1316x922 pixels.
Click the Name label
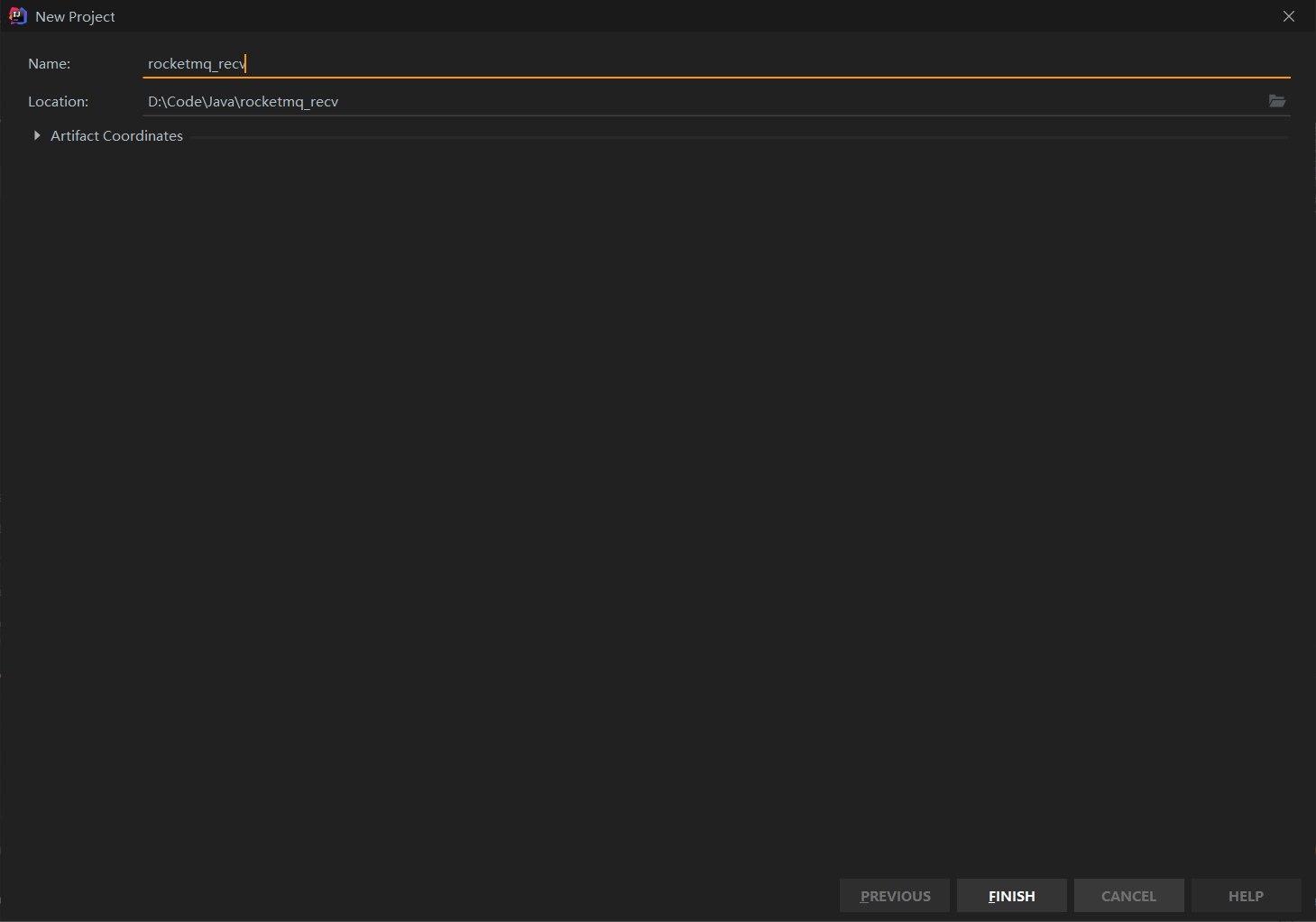click(49, 63)
